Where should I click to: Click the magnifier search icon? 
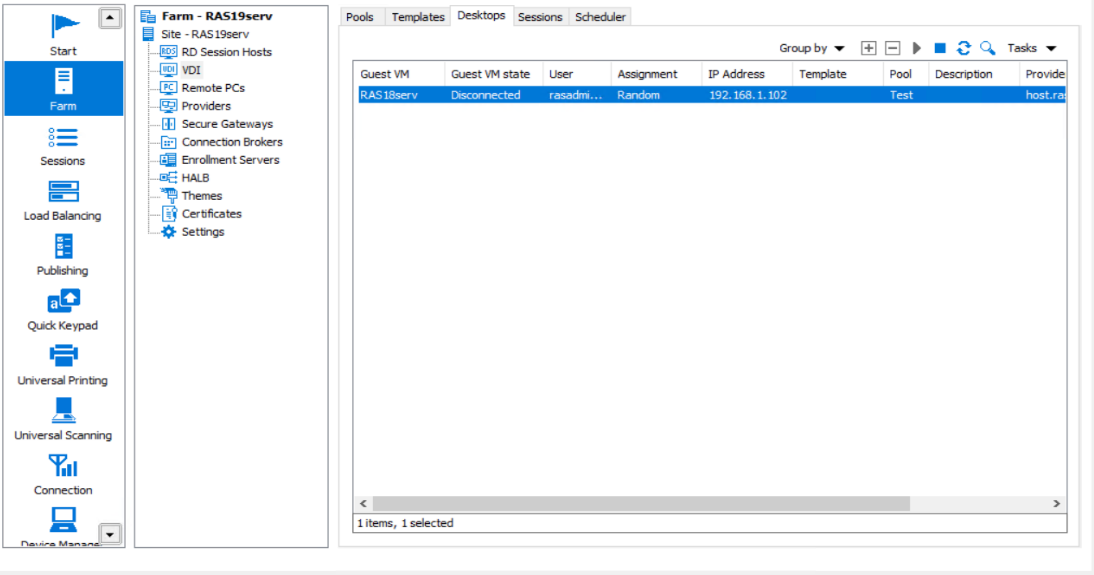point(987,48)
